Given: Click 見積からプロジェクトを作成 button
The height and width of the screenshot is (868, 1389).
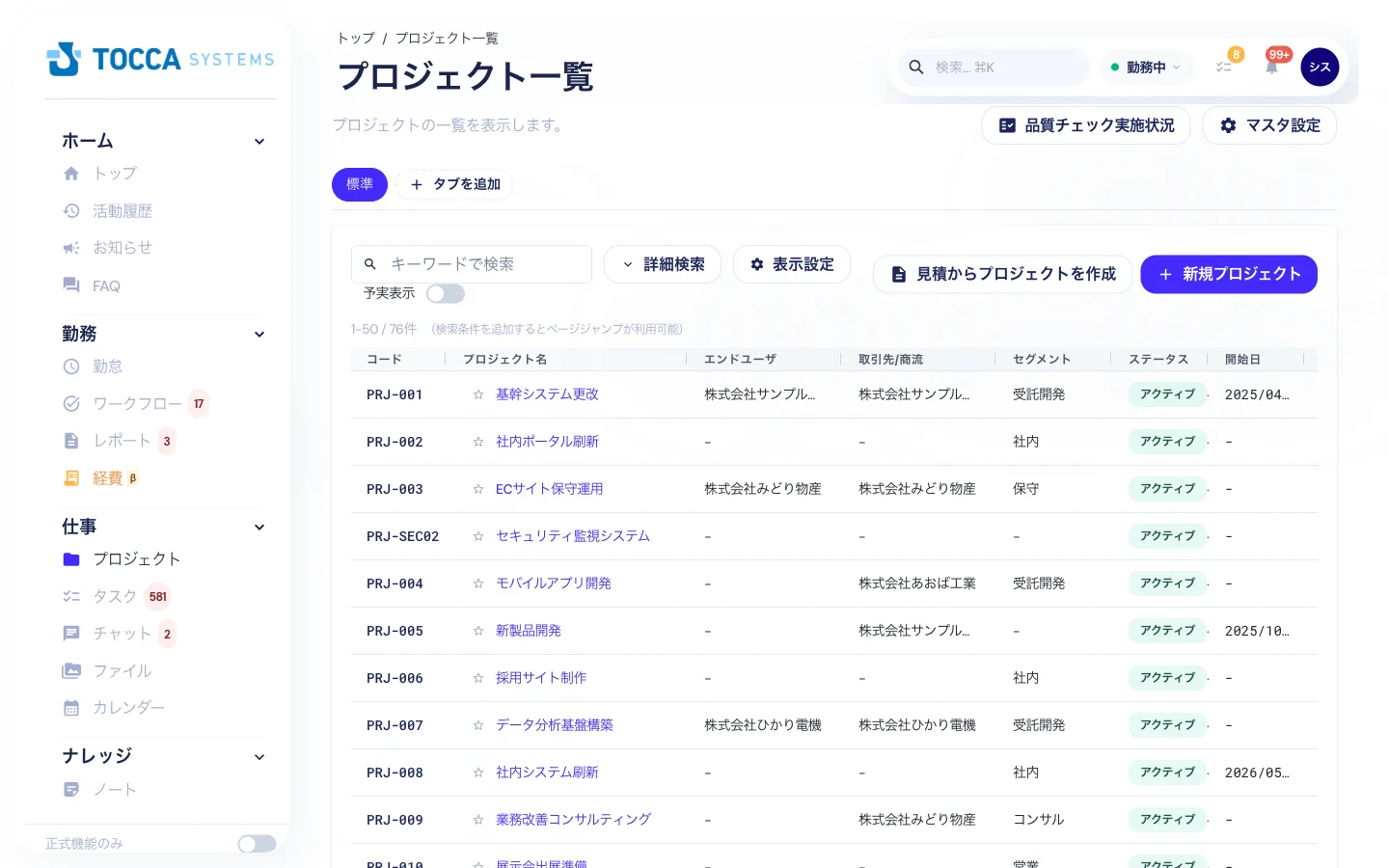Looking at the screenshot, I should [x=1002, y=274].
